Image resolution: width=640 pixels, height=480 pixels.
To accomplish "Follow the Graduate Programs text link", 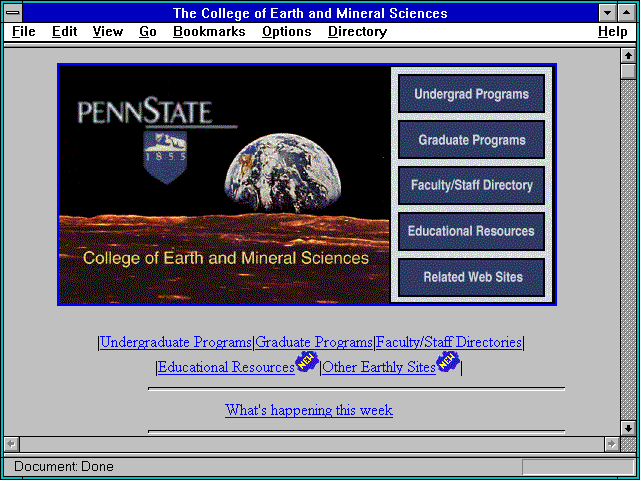I will pos(314,342).
